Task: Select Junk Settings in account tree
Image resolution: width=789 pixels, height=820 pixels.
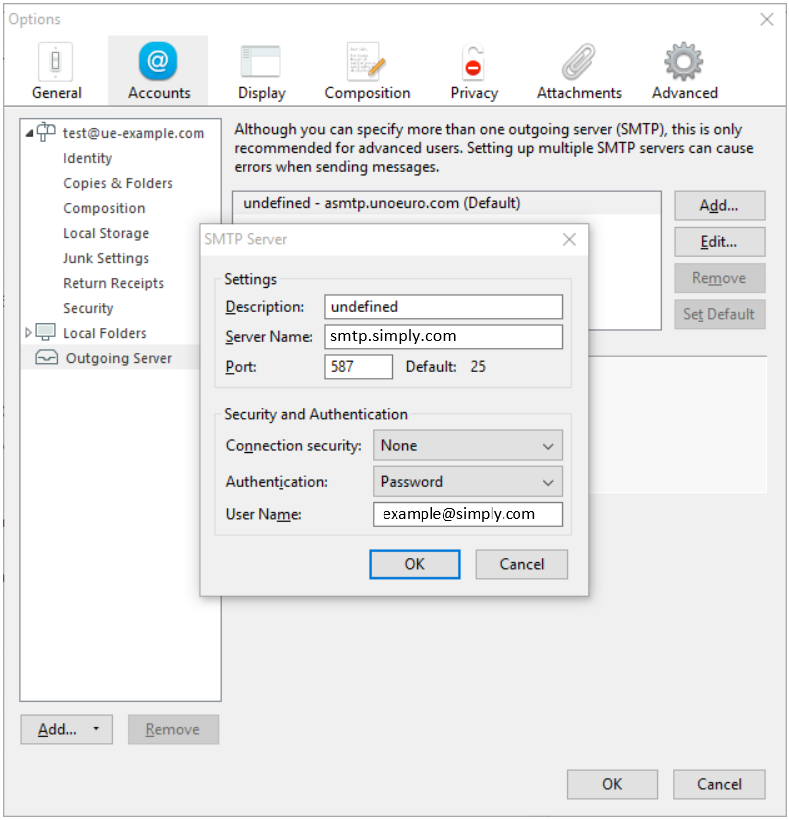Action: (106, 258)
